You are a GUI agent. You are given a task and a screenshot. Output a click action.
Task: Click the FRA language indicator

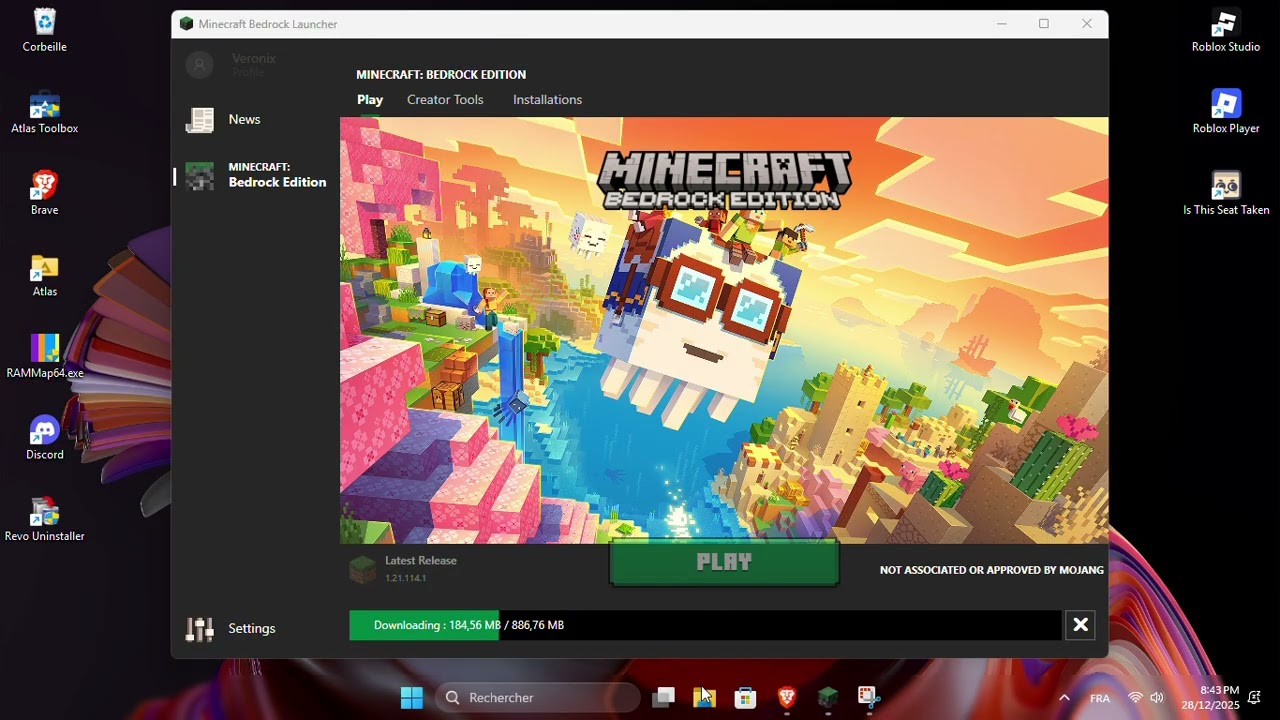click(1099, 698)
